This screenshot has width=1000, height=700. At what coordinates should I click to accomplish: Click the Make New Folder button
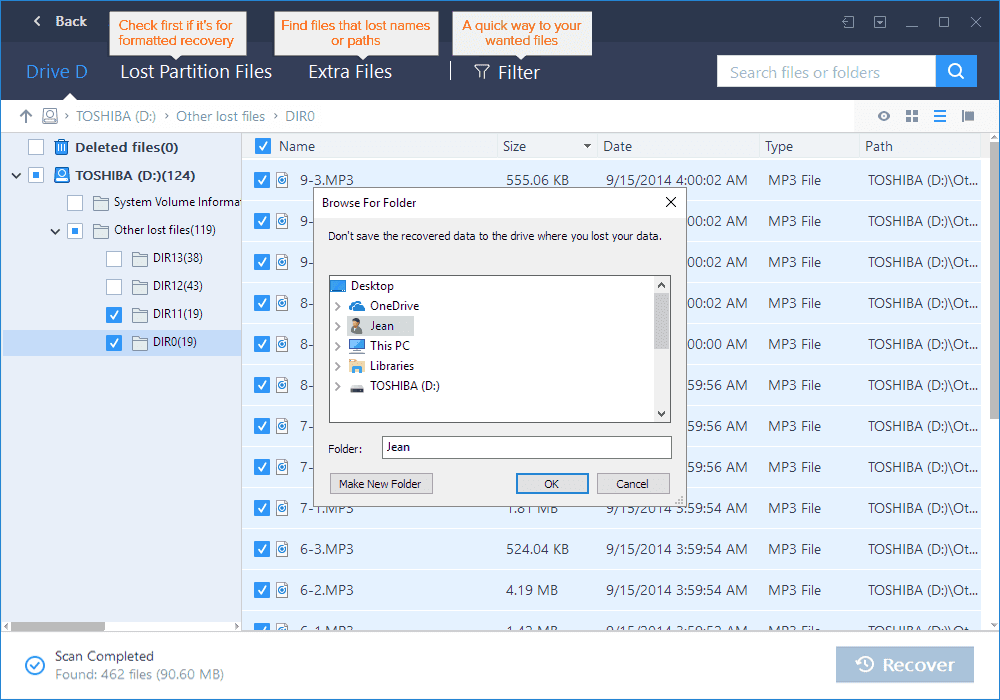click(380, 484)
